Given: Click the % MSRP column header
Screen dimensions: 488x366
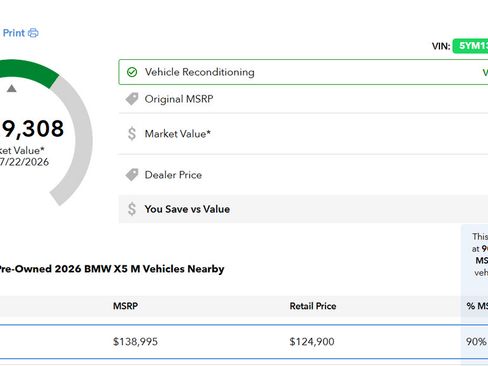Looking at the screenshot, I should (477, 306).
